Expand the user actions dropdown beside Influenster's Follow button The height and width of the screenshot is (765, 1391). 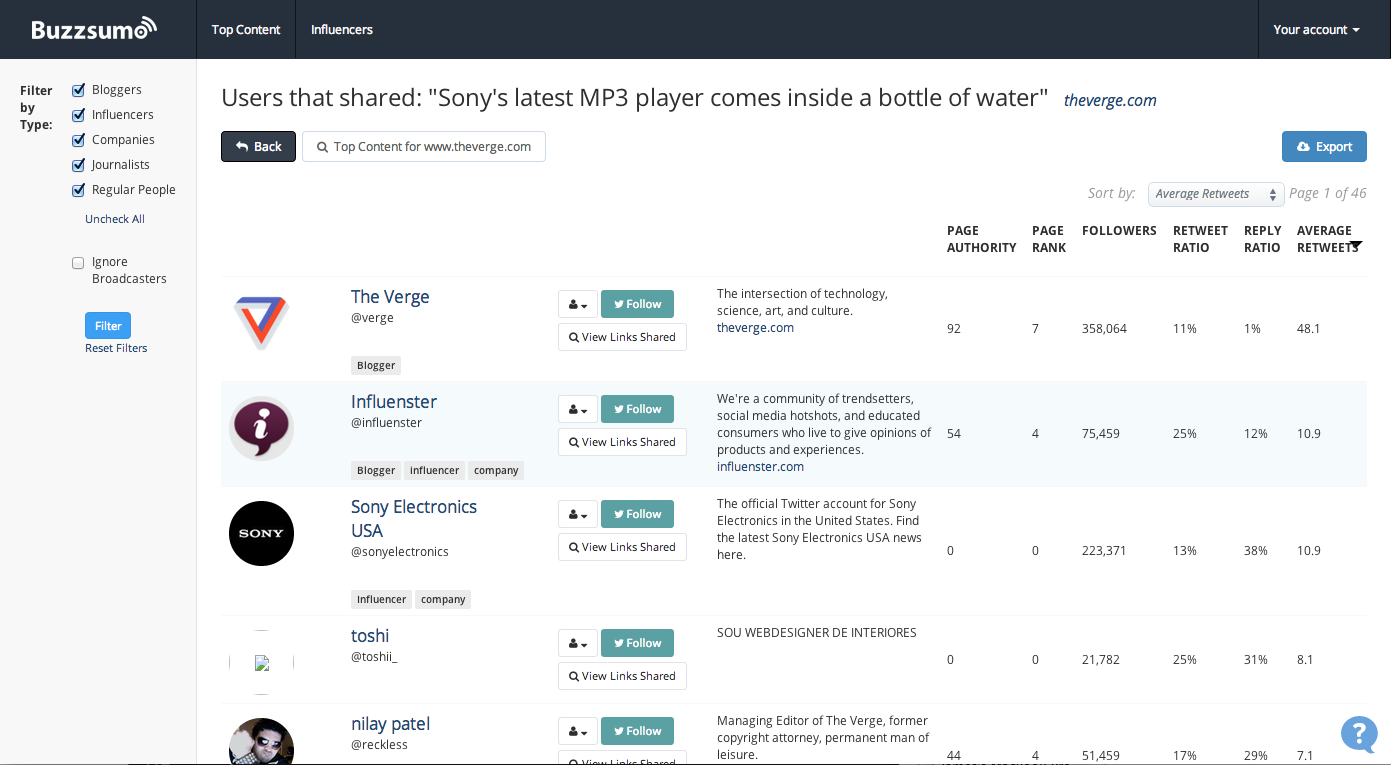[x=577, y=409]
